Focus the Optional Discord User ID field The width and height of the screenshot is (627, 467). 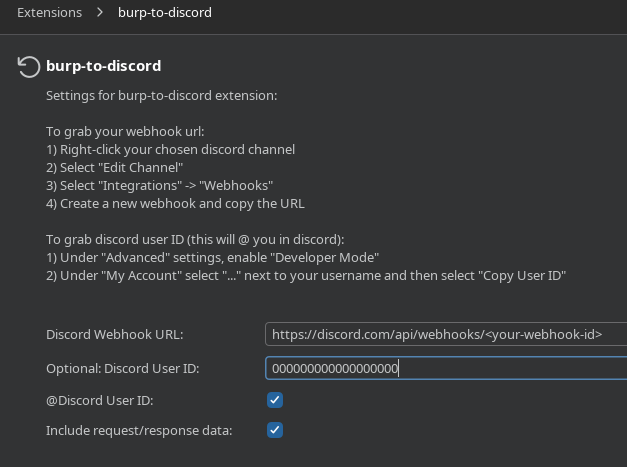(x=446, y=368)
